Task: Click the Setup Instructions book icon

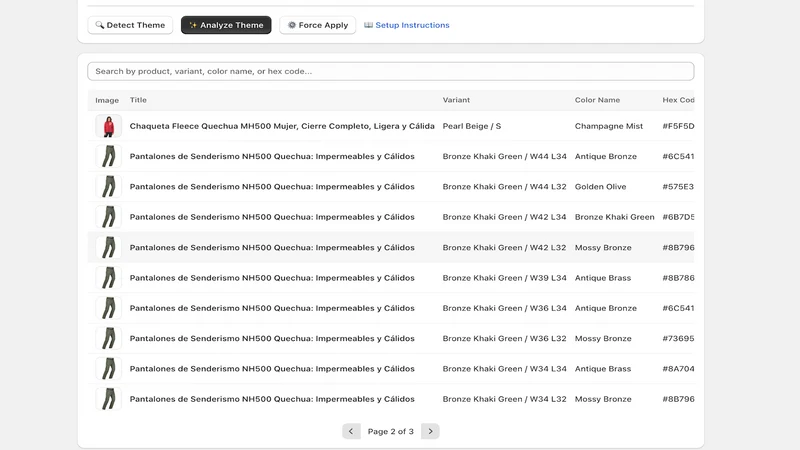Action: (368, 25)
